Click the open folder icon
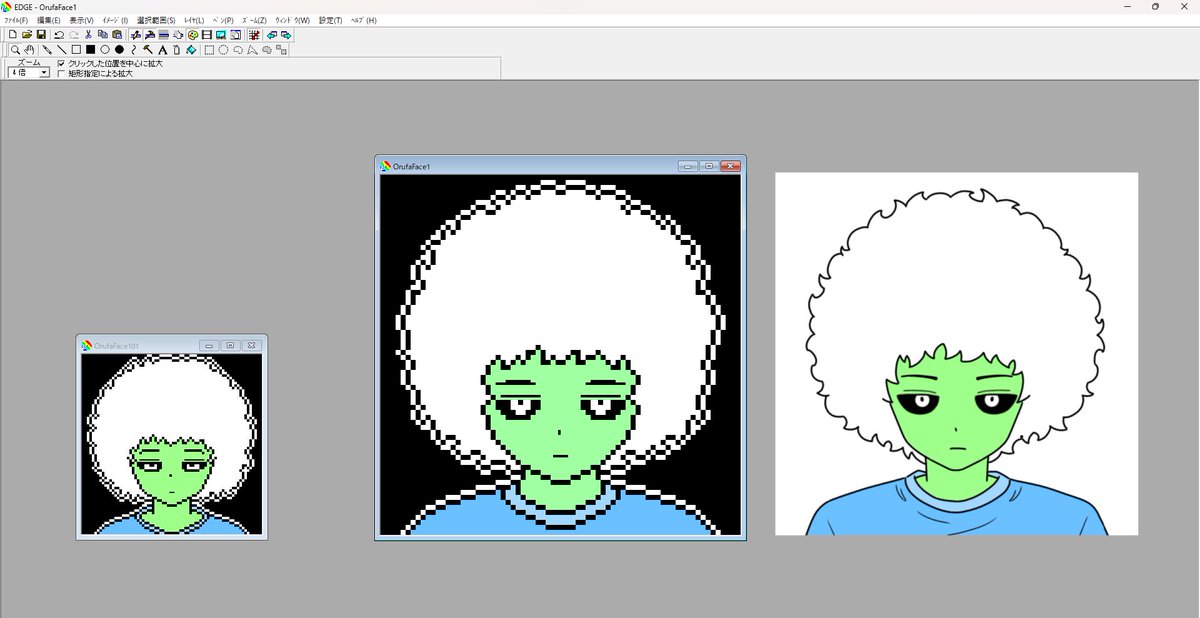 (27, 34)
